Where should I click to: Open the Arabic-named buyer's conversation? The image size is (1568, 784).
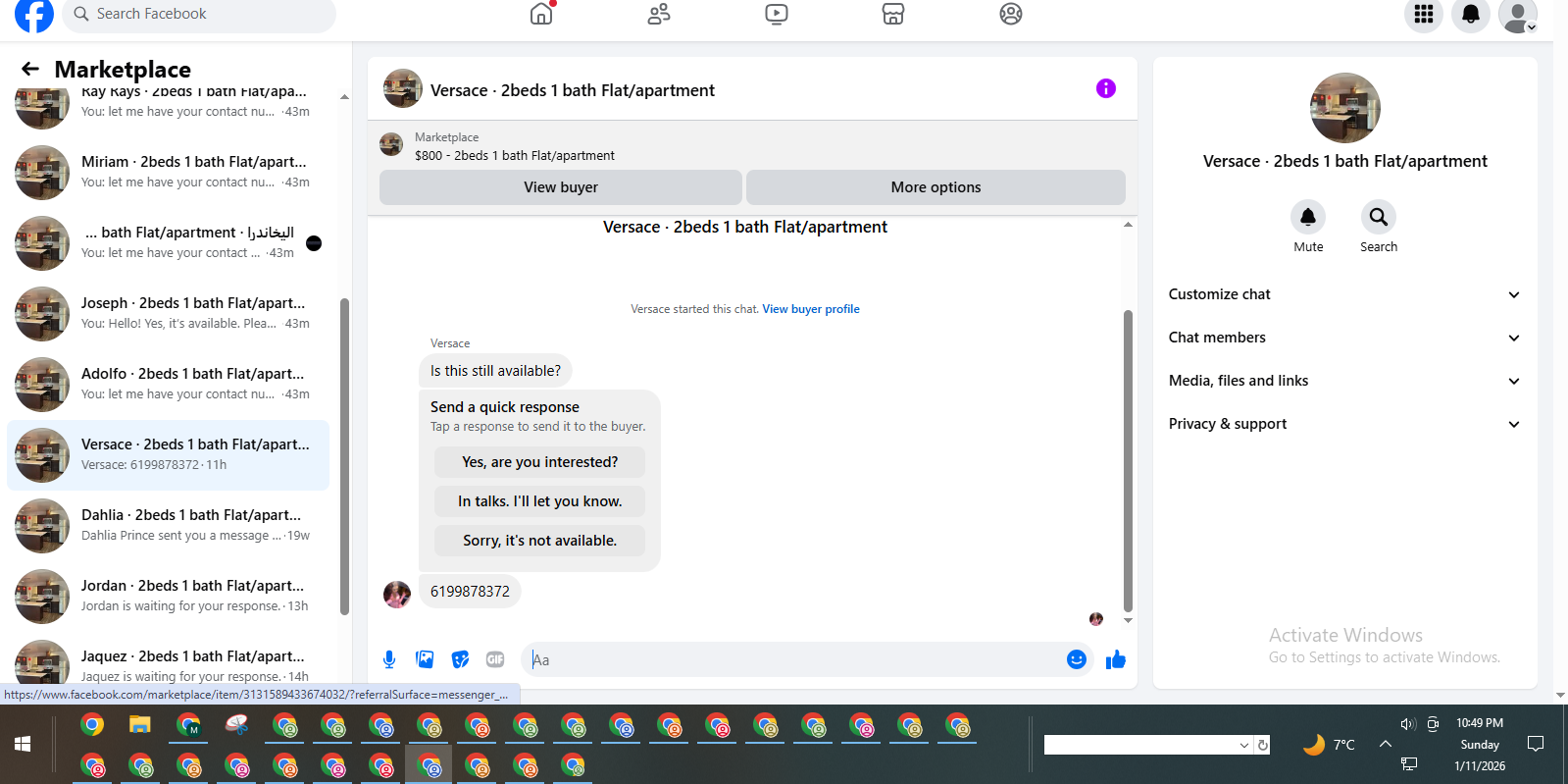coord(169,242)
